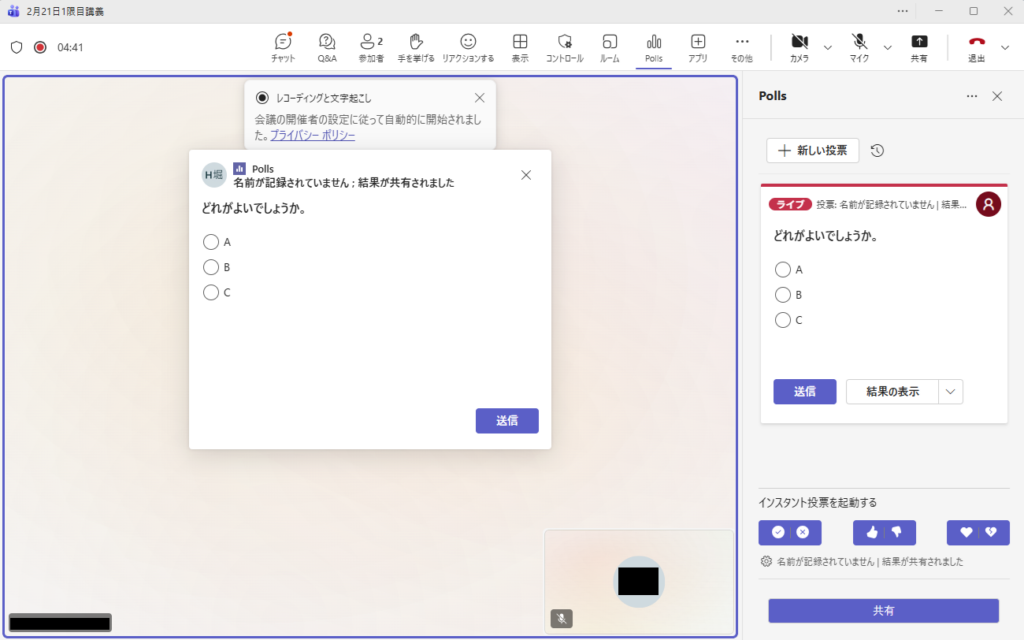Image resolution: width=1024 pixels, height=640 pixels.
Task: Click 送信 button in popup poll
Action: 507,421
